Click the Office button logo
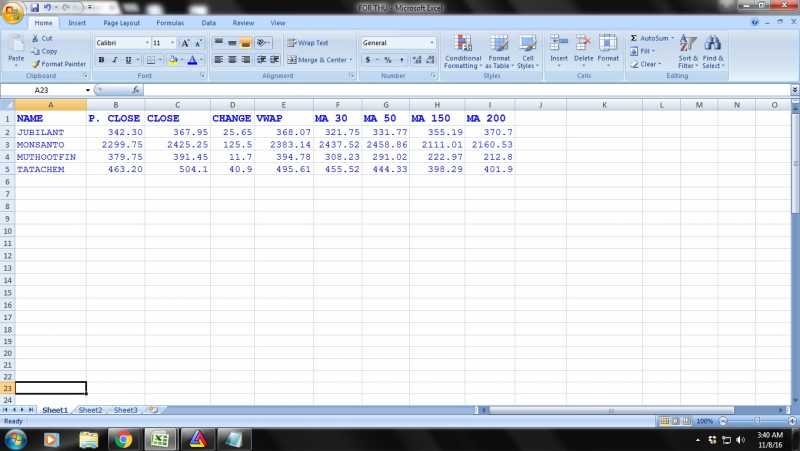The height and width of the screenshot is (451, 800). pos(13,11)
